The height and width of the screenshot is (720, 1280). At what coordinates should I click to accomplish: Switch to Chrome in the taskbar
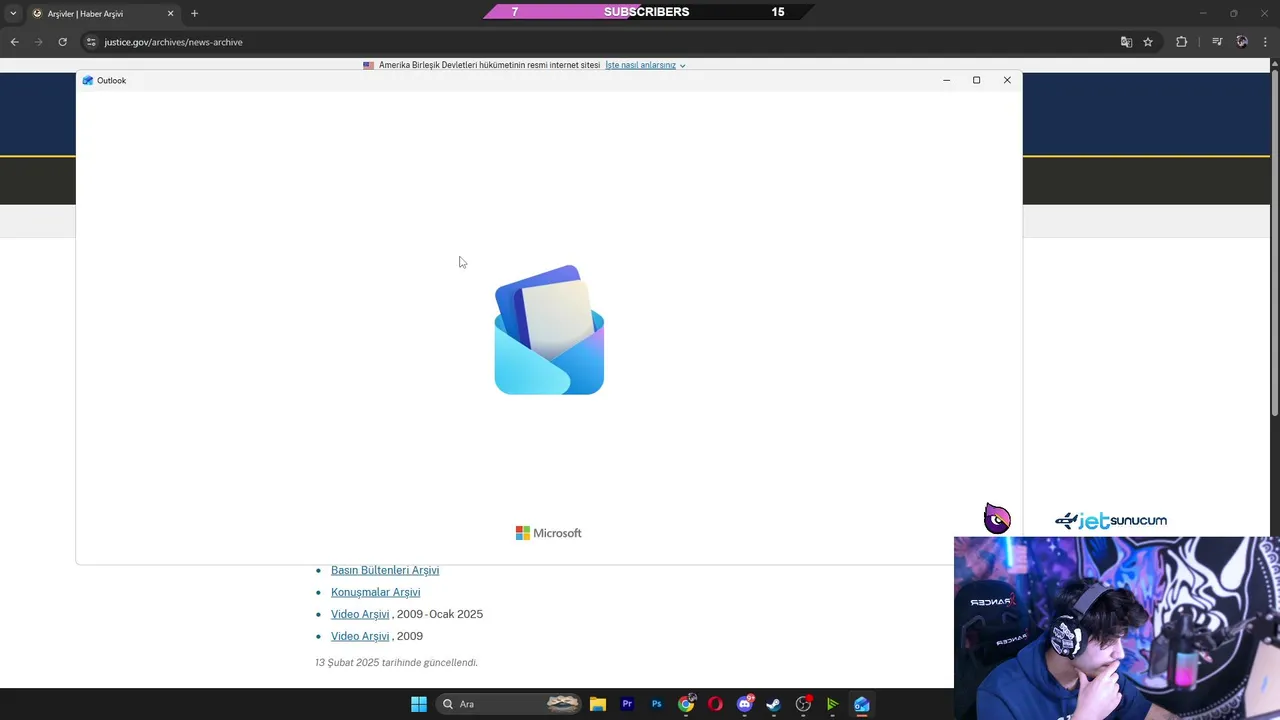(x=686, y=704)
